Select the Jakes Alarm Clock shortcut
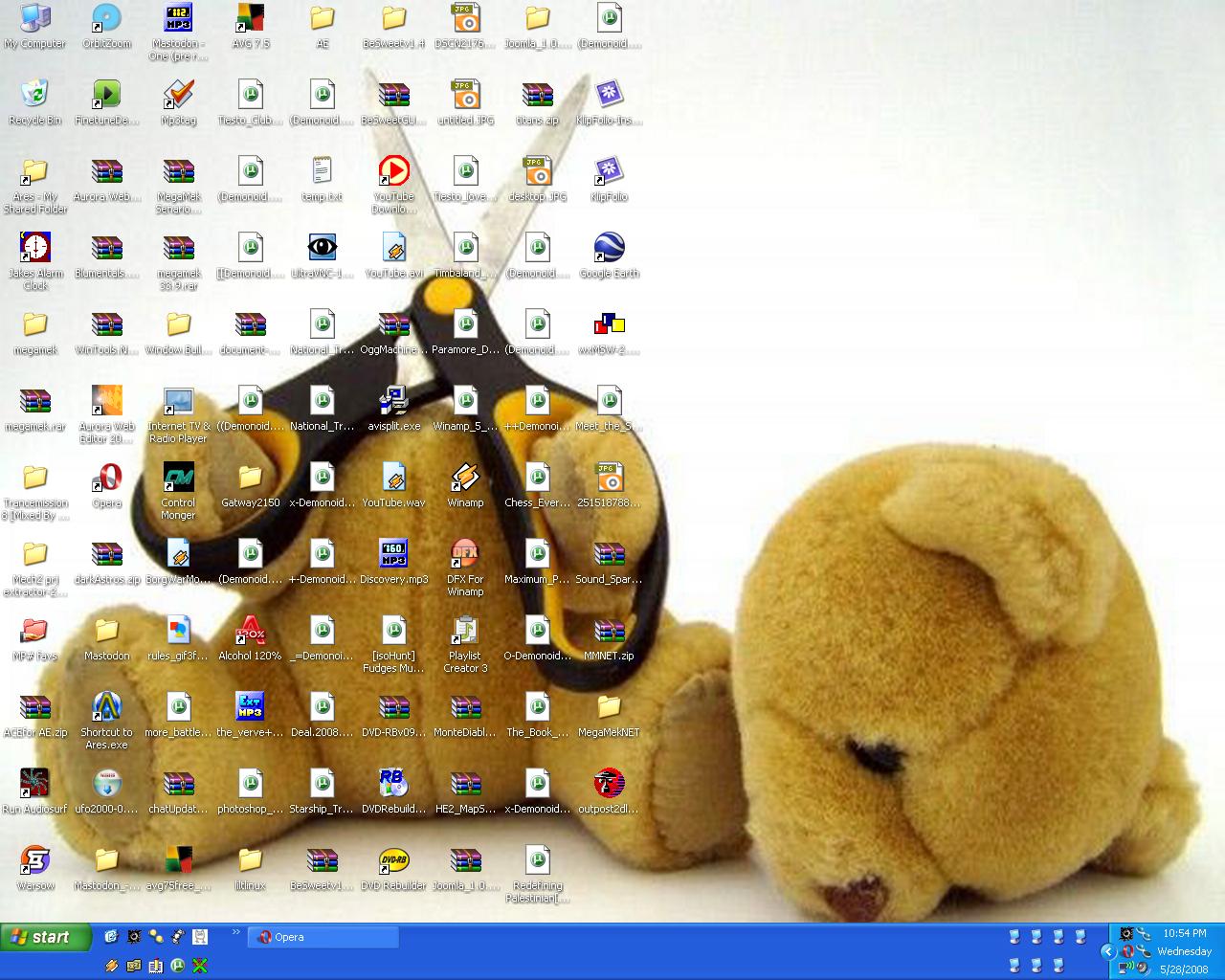This screenshot has height=980, width=1225. coord(35,249)
